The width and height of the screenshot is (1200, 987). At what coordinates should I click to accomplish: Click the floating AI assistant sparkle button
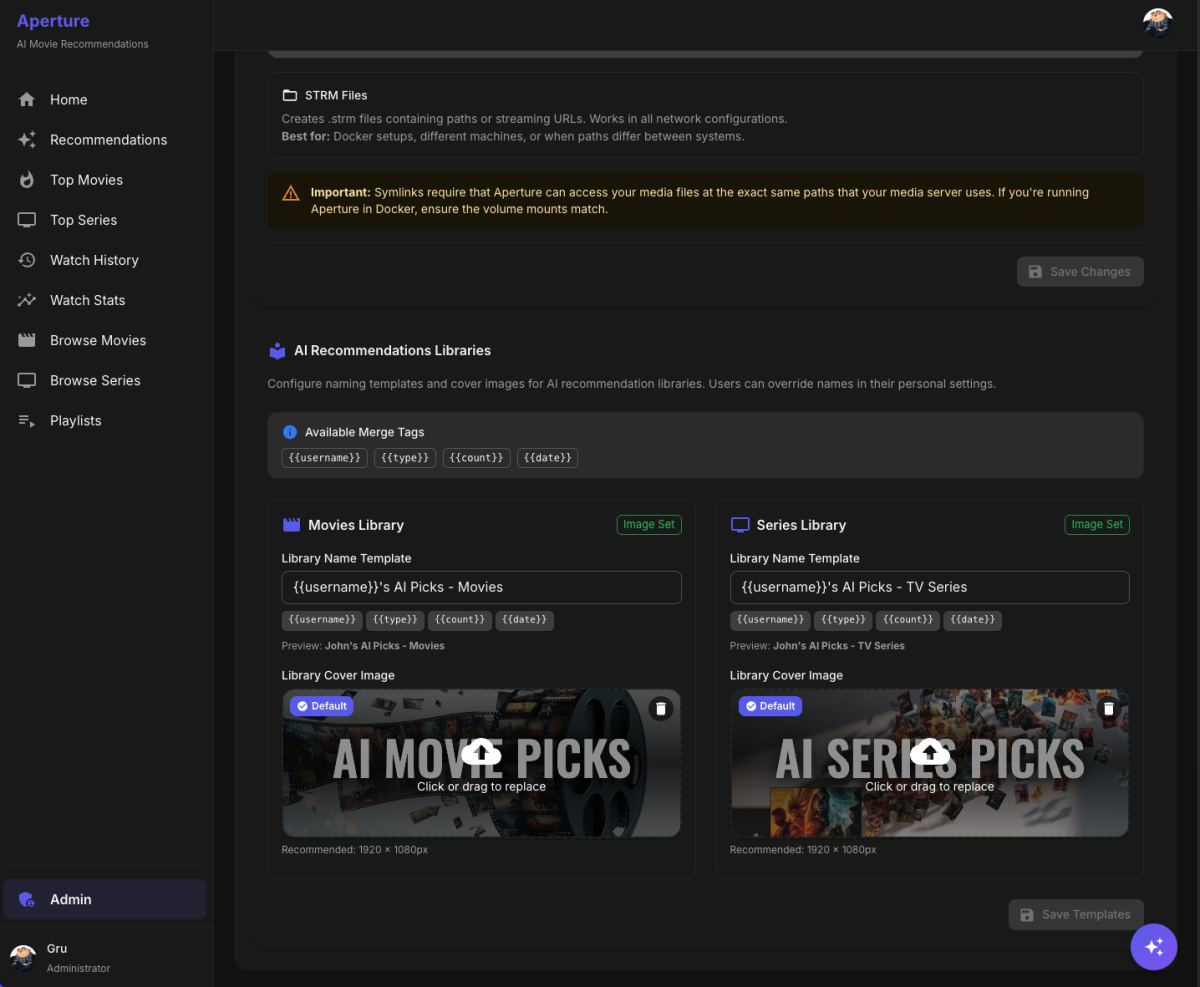point(1154,946)
